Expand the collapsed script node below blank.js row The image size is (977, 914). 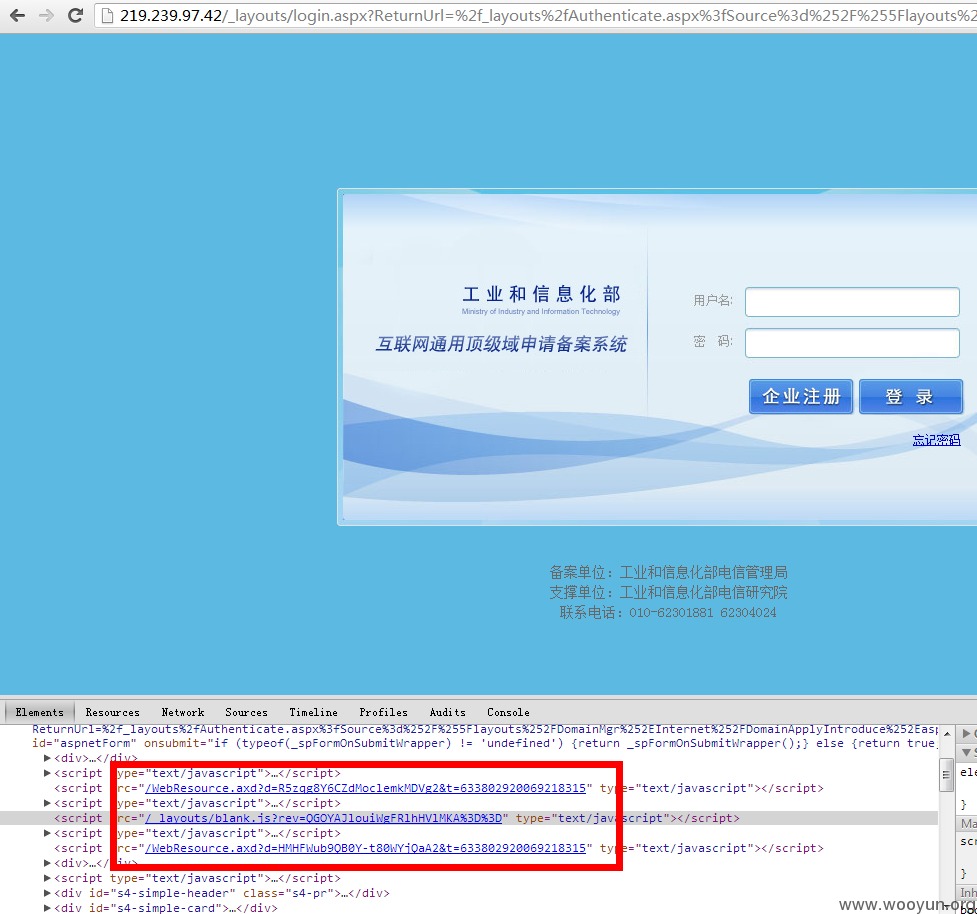47,833
